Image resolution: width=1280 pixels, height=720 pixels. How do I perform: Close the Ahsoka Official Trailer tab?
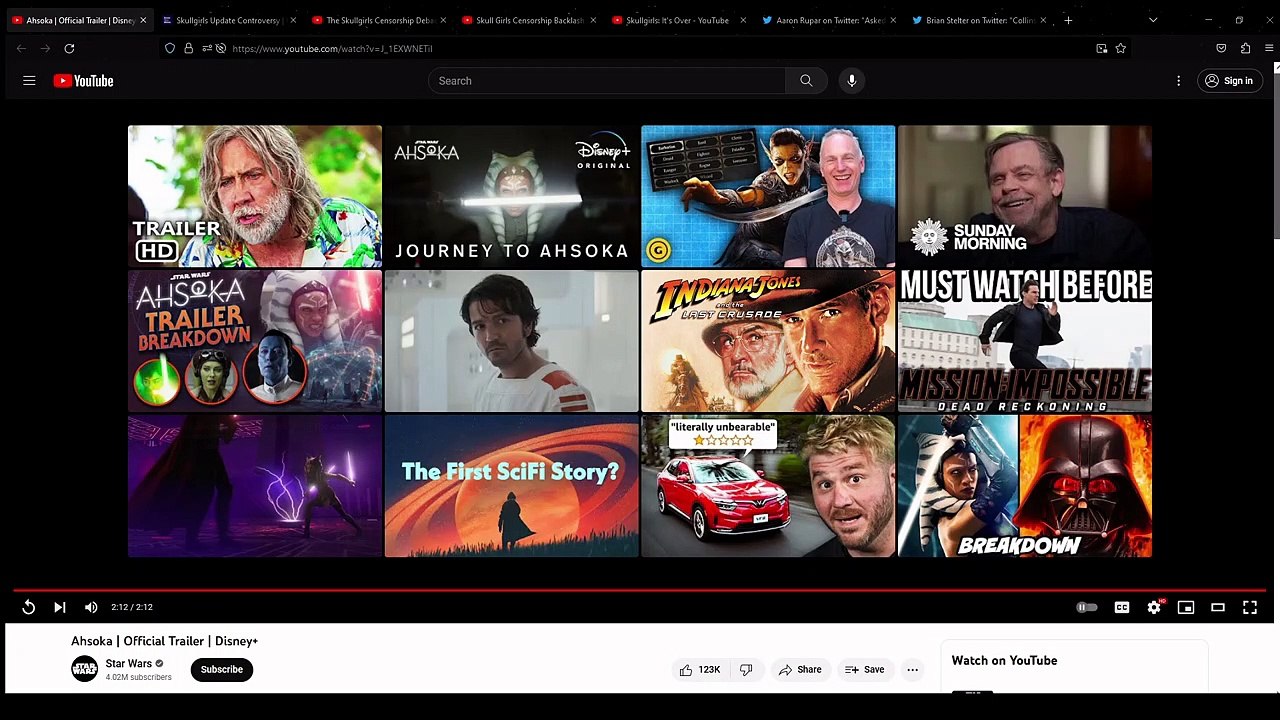(x=143, y=20)
